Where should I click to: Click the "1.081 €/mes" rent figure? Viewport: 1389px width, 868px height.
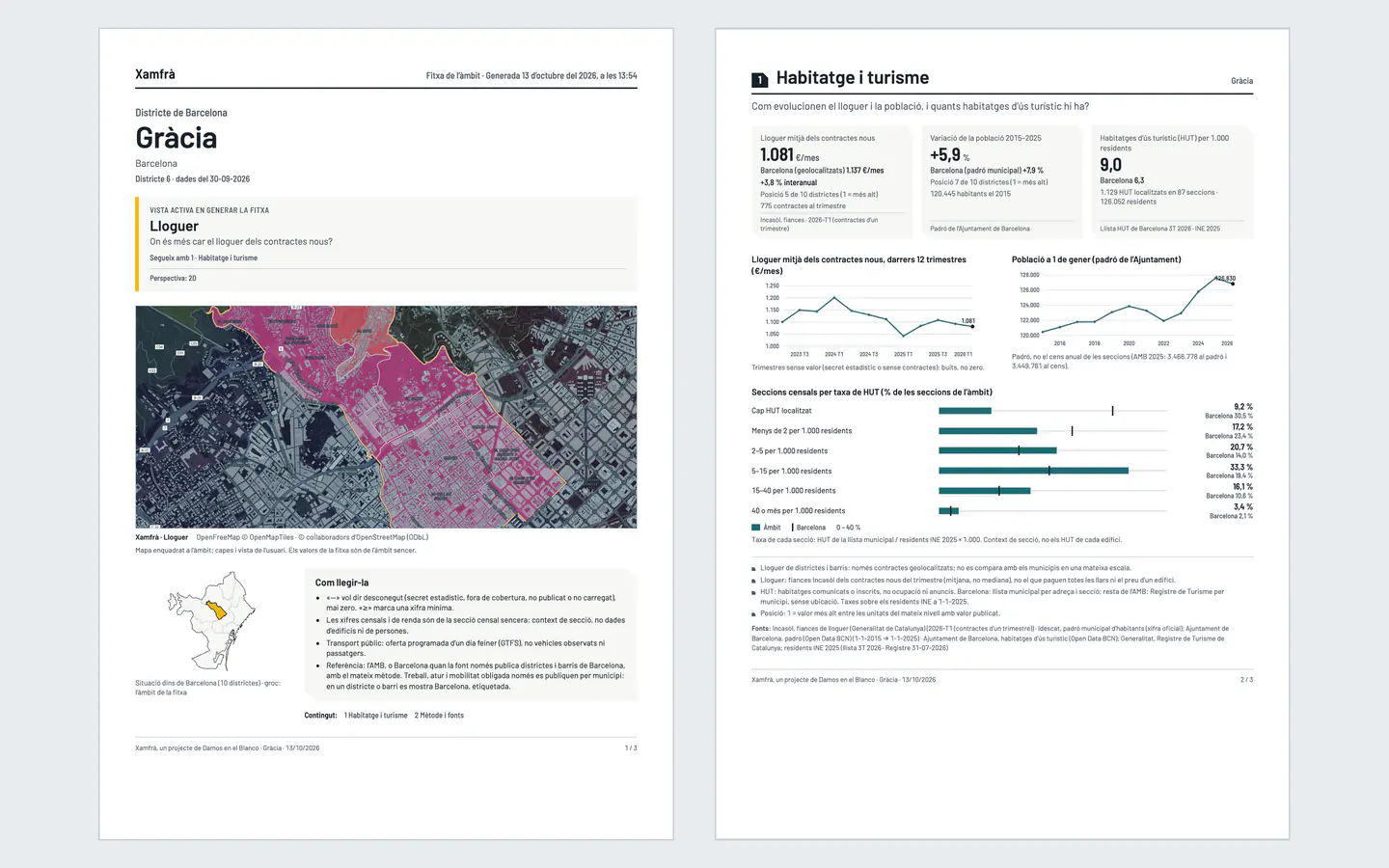point(789,155)
